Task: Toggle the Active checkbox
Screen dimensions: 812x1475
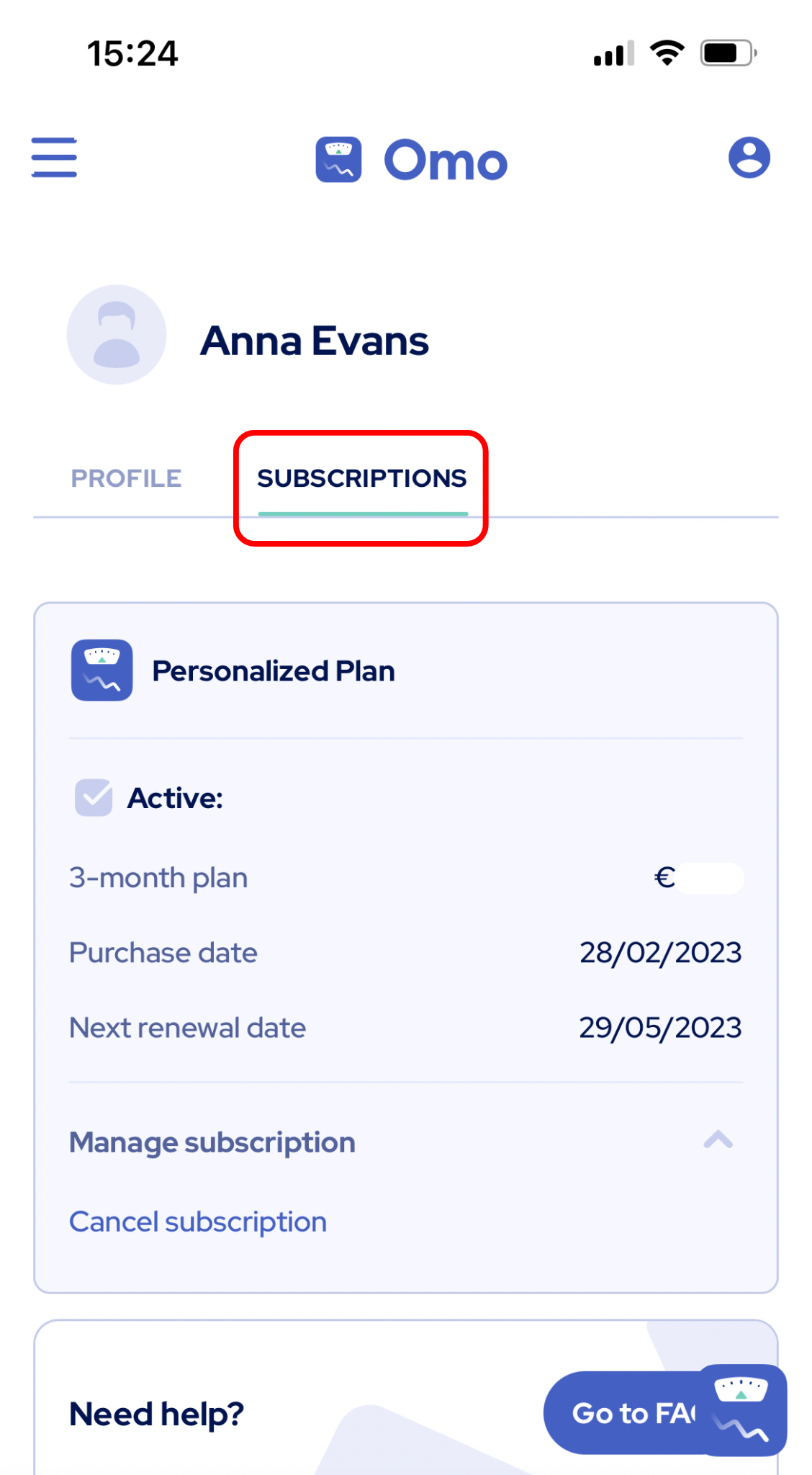Action: (94, 797)
